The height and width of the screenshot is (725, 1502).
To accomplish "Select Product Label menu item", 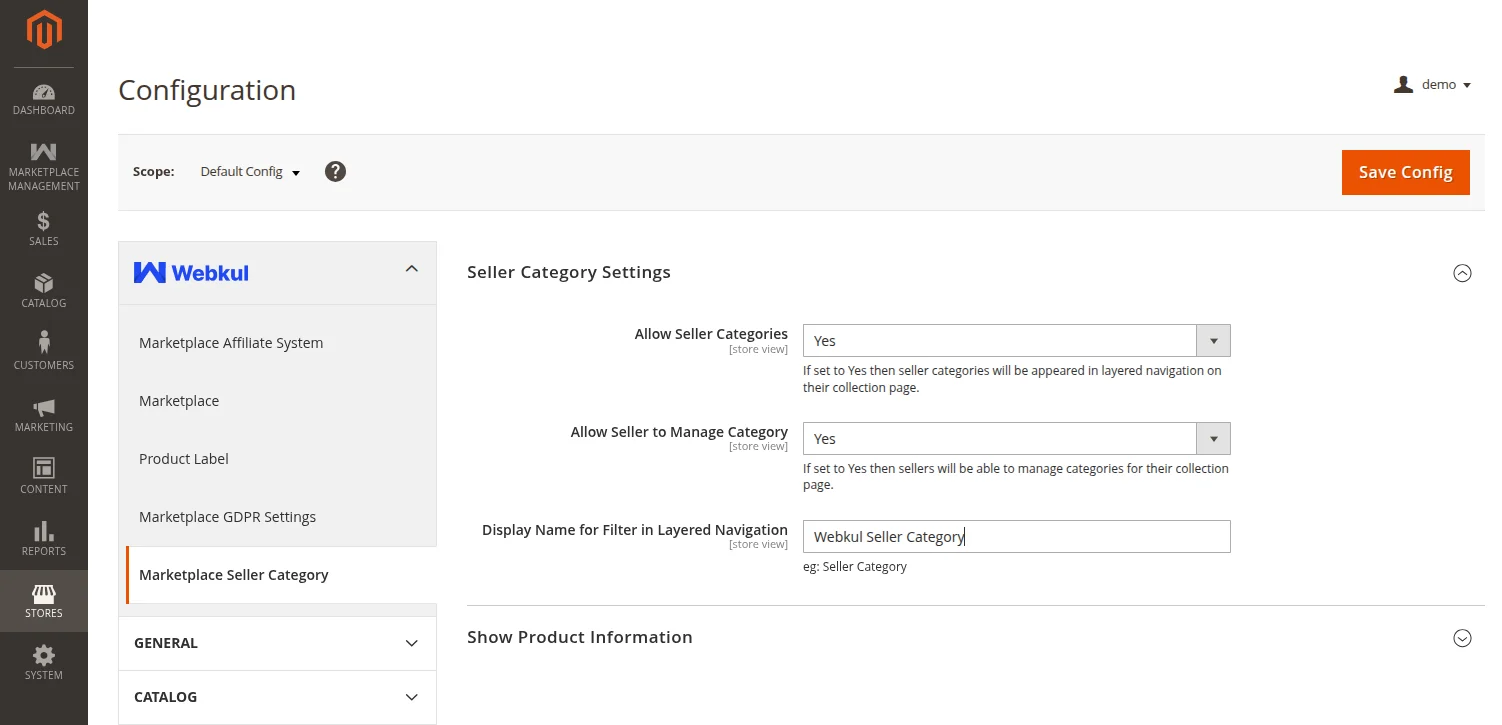I will [184, 459].
